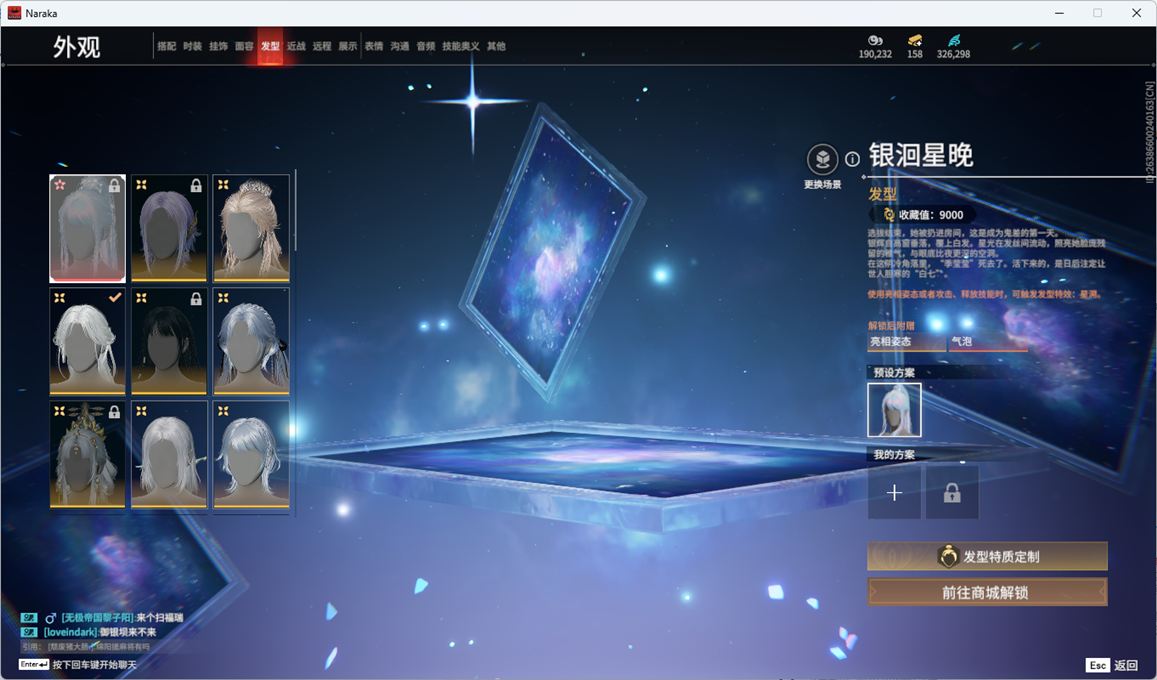Go to the 近战 tab

tap(296, 46)
